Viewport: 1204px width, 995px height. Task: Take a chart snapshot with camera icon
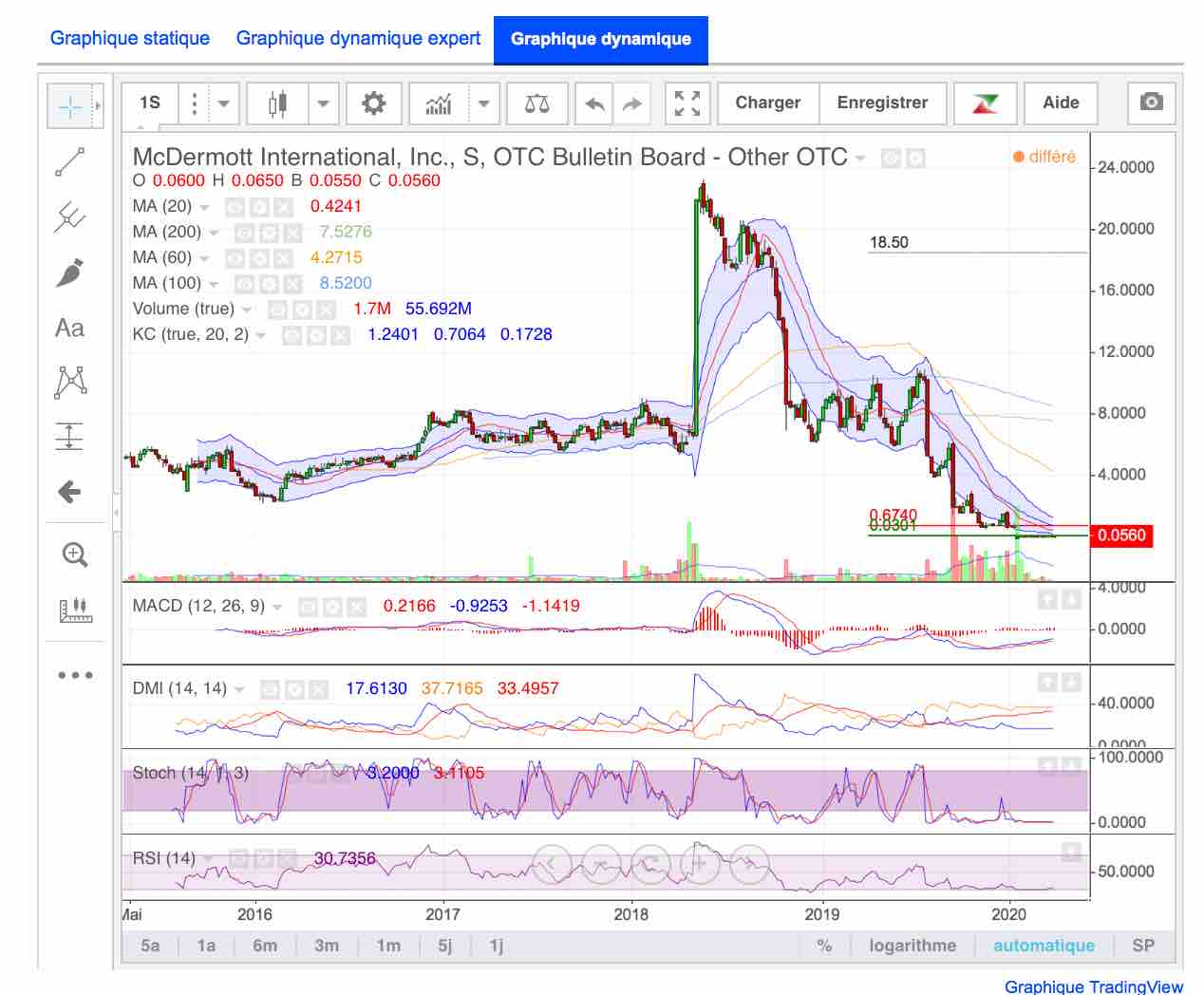(x=1151, y=103)
